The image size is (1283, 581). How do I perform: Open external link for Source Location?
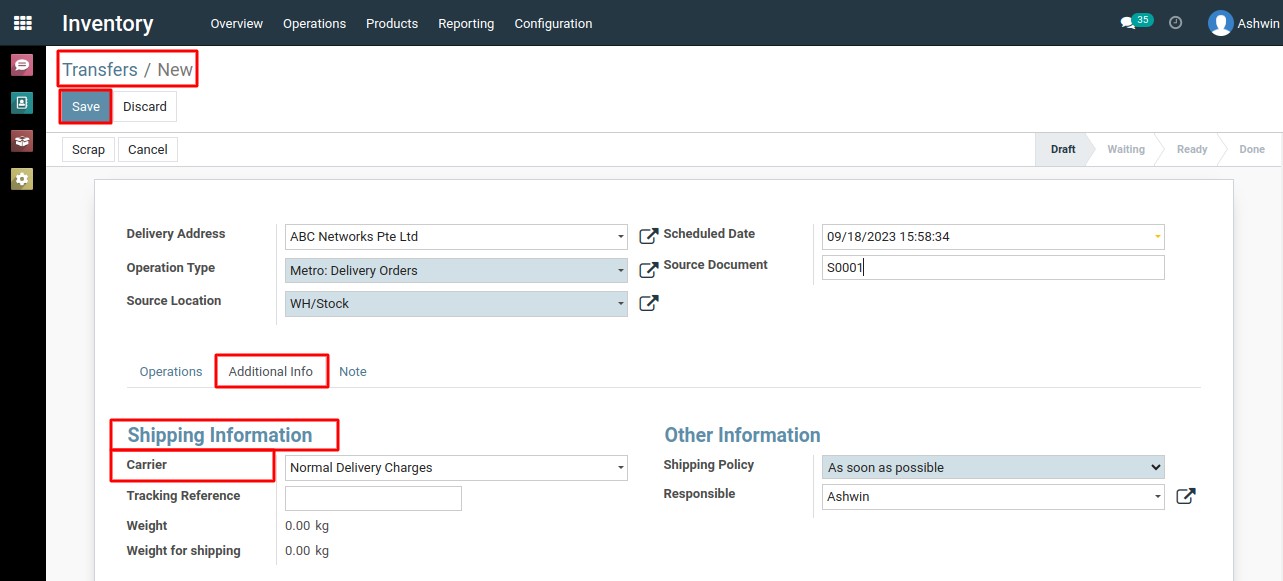click(649, 303)
